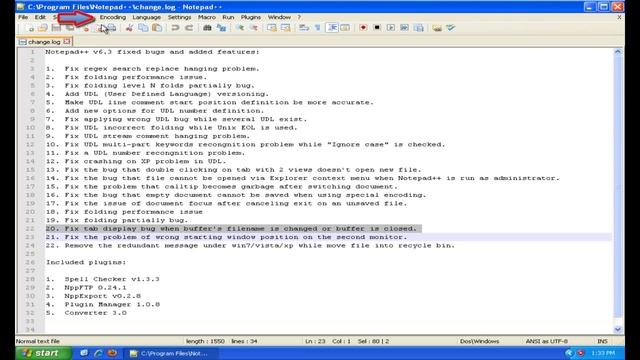Zoom in using the toolbar icon
This screenshot has width=640, height=360.
pyautogui.click(x=240, y=28)
